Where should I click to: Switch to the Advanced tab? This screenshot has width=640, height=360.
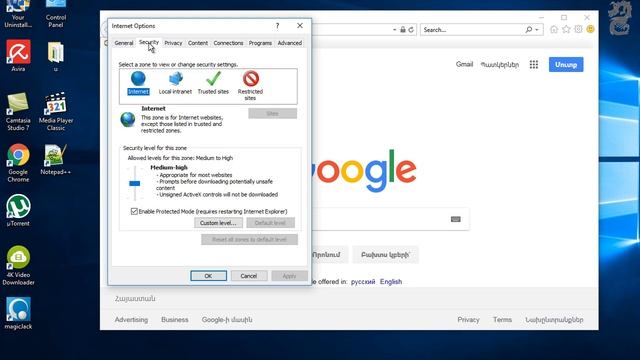[x=289, y=43]
